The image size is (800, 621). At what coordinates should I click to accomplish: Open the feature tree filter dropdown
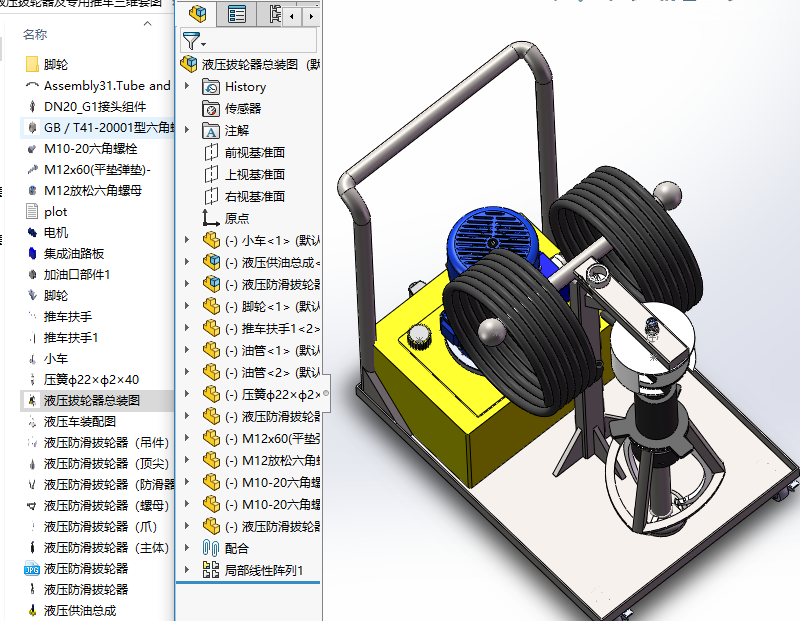(194, 40)
